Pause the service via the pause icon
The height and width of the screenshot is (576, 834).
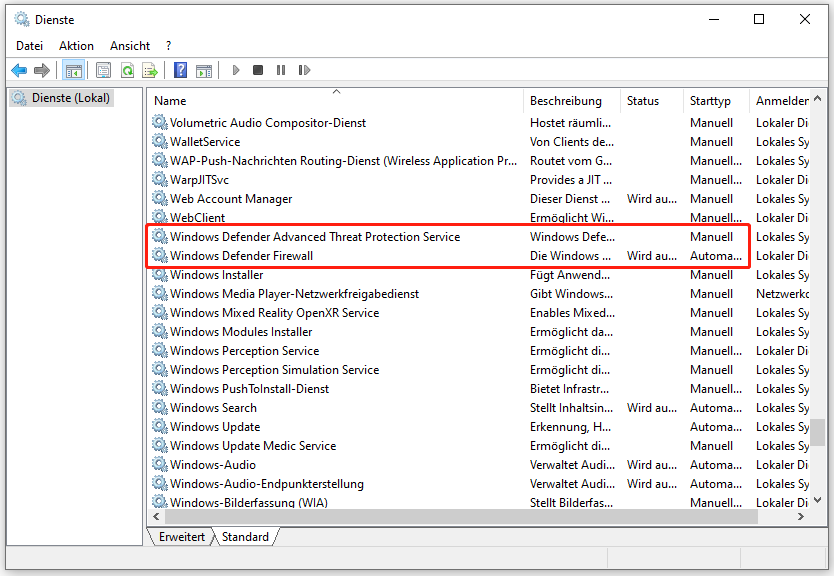click(281, 70)
